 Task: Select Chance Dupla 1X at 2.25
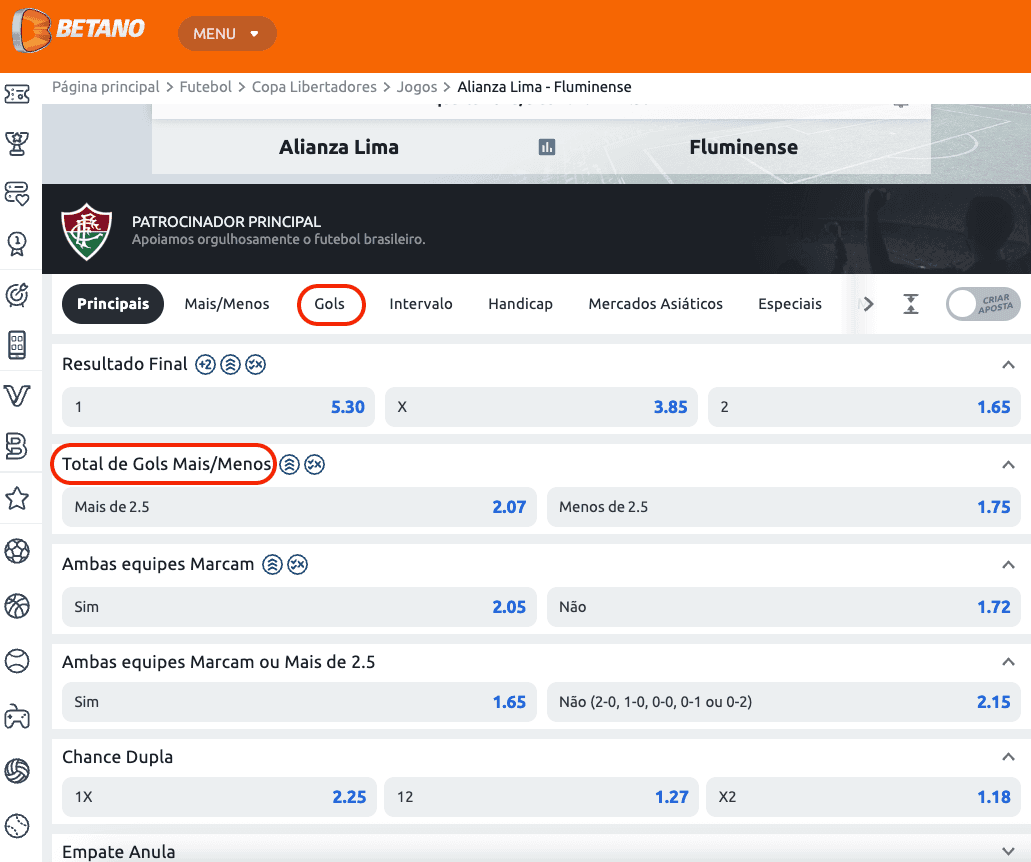(219, 797)
